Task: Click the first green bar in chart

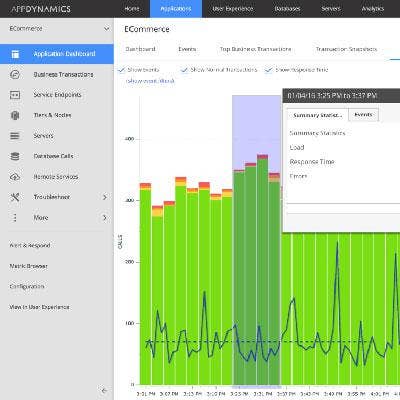Action: 145,284
